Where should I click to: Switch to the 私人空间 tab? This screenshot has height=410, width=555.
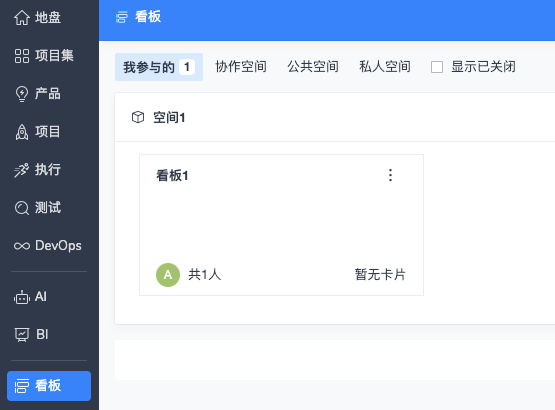pyautogui.click(x=385, y=67)
